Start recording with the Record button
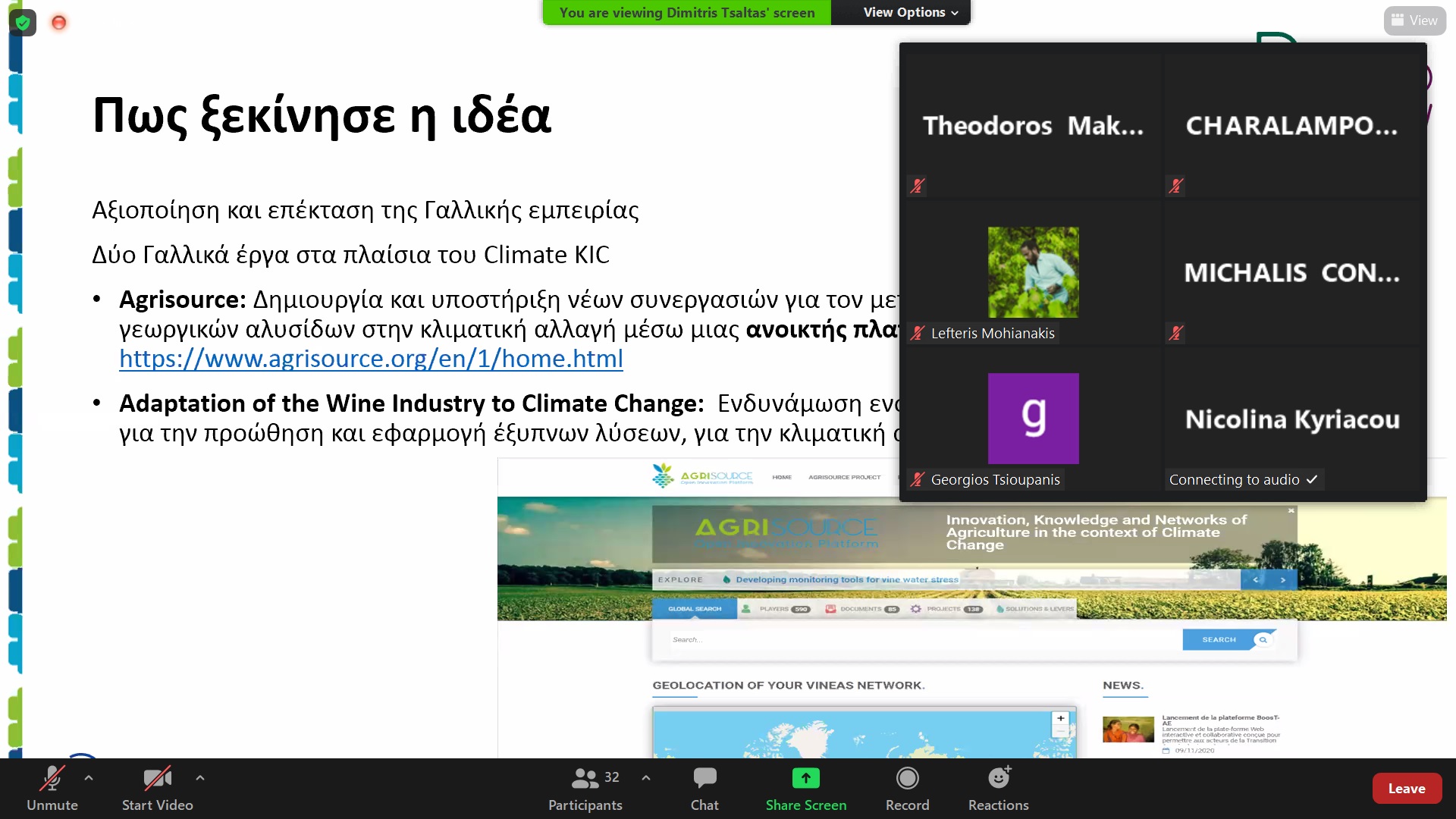Viewport: 1456px width, 819px height. (x=907, y=789)
